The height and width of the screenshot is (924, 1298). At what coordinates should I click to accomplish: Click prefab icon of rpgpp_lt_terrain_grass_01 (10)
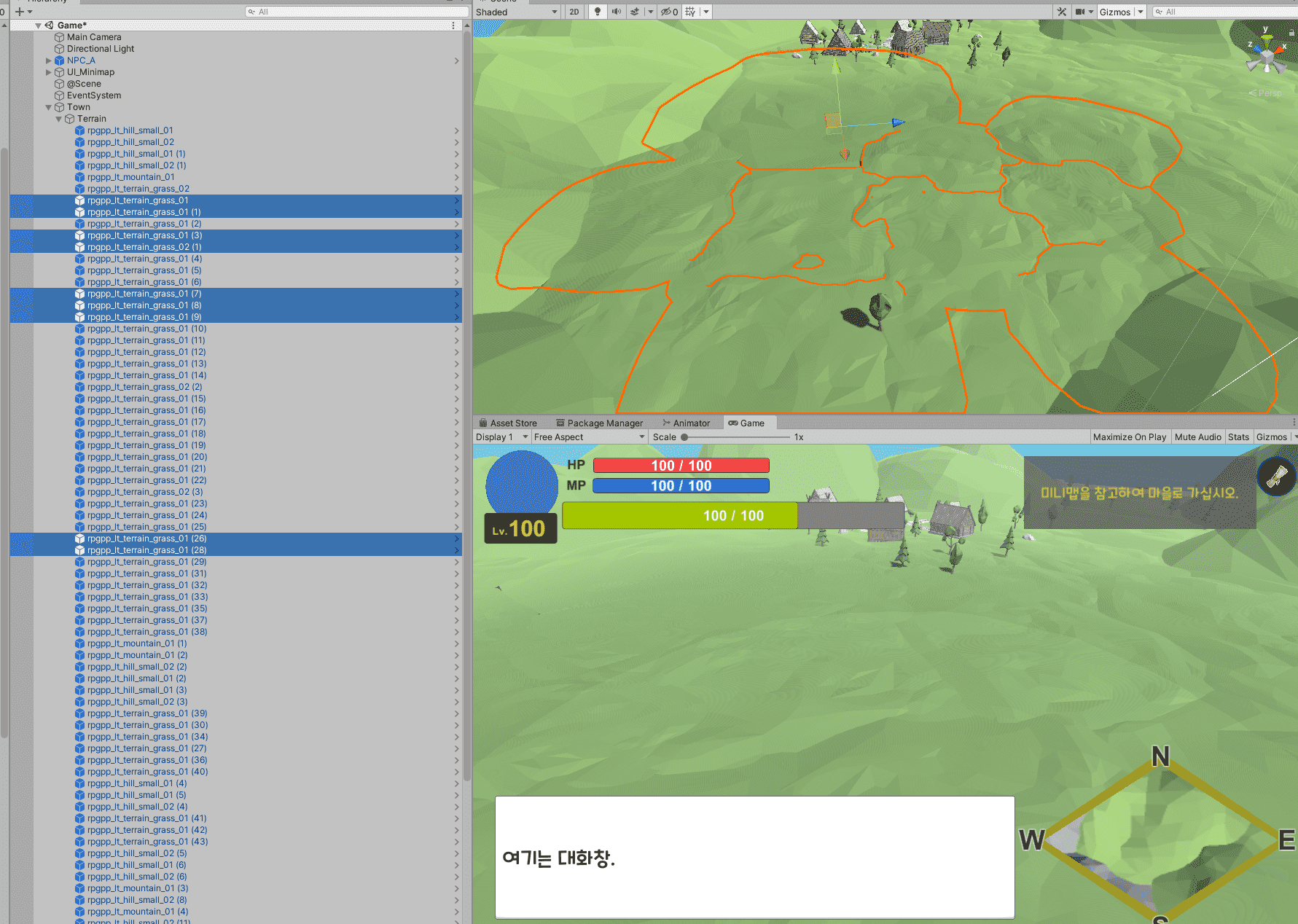click(80, 329)
